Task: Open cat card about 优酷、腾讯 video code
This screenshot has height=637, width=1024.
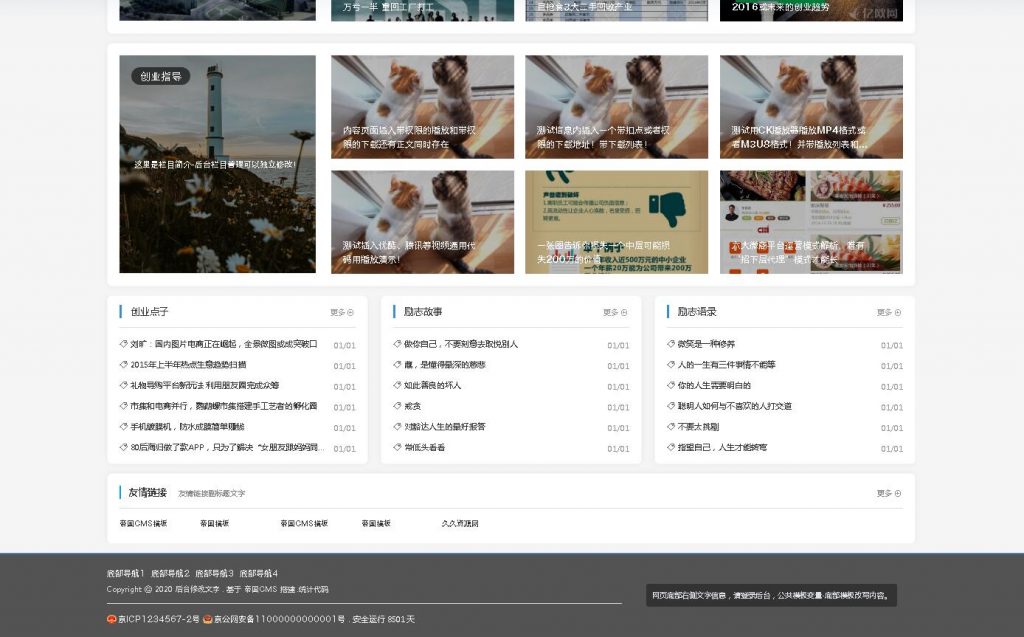Action: pyautogui.click(x=423, y=222)
